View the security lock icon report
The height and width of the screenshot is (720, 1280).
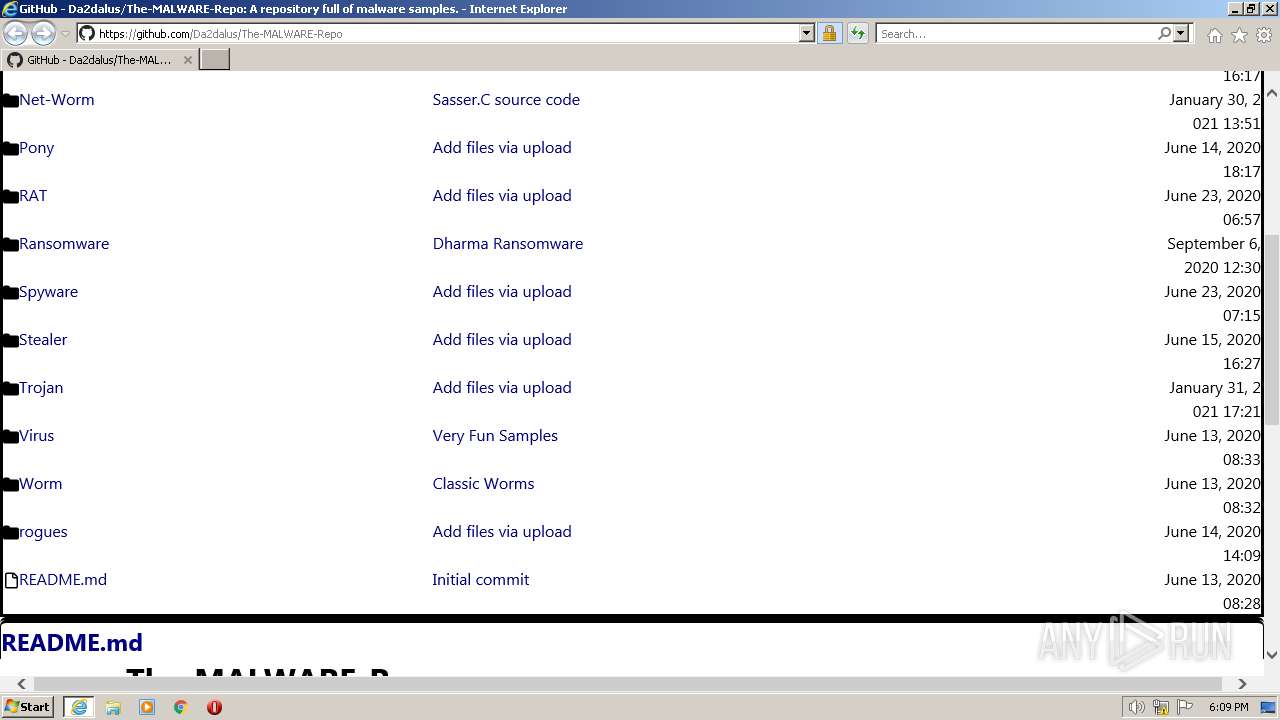tap(829, 33)
